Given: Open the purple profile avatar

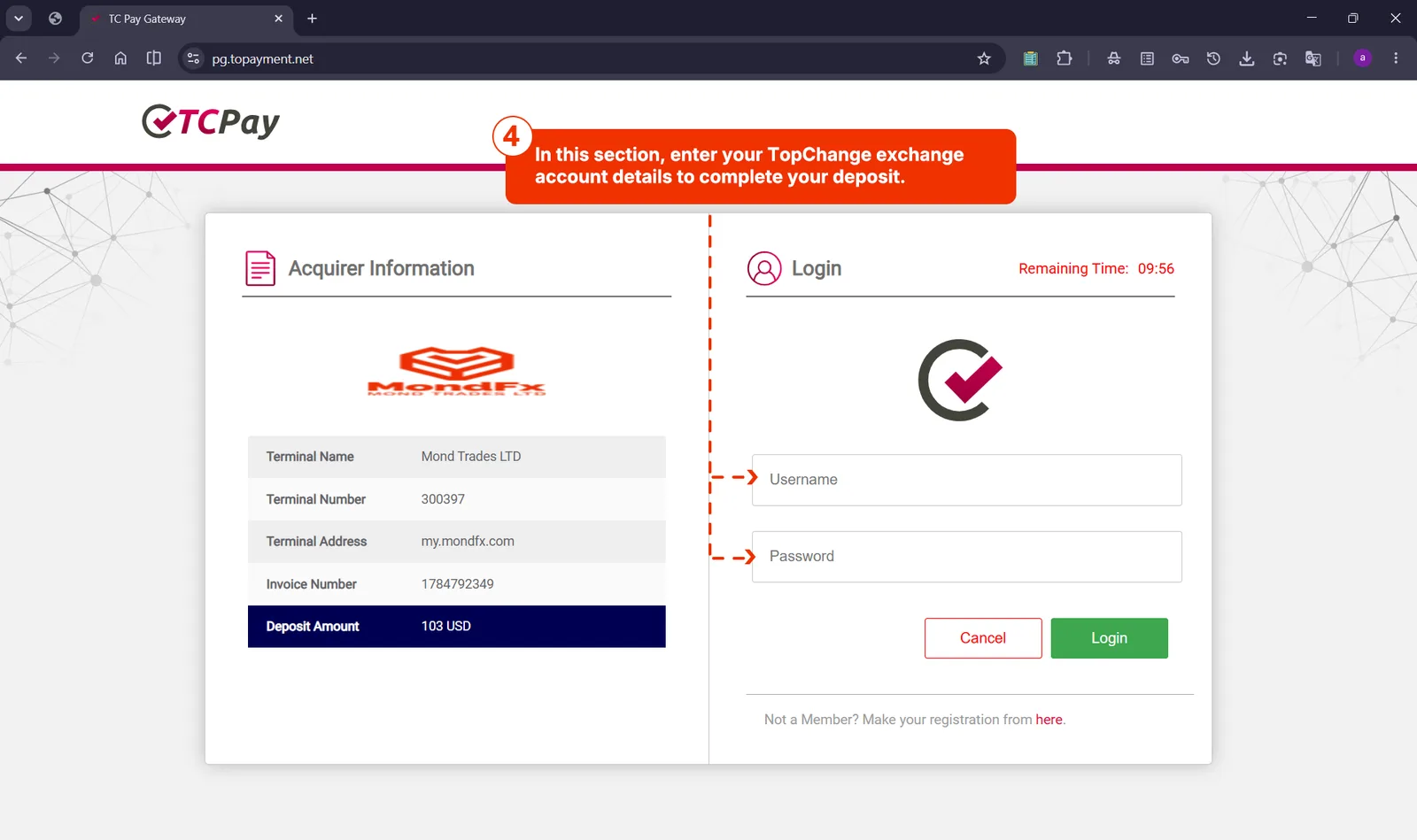Looking at the screenshot, I should [1362, 58].
